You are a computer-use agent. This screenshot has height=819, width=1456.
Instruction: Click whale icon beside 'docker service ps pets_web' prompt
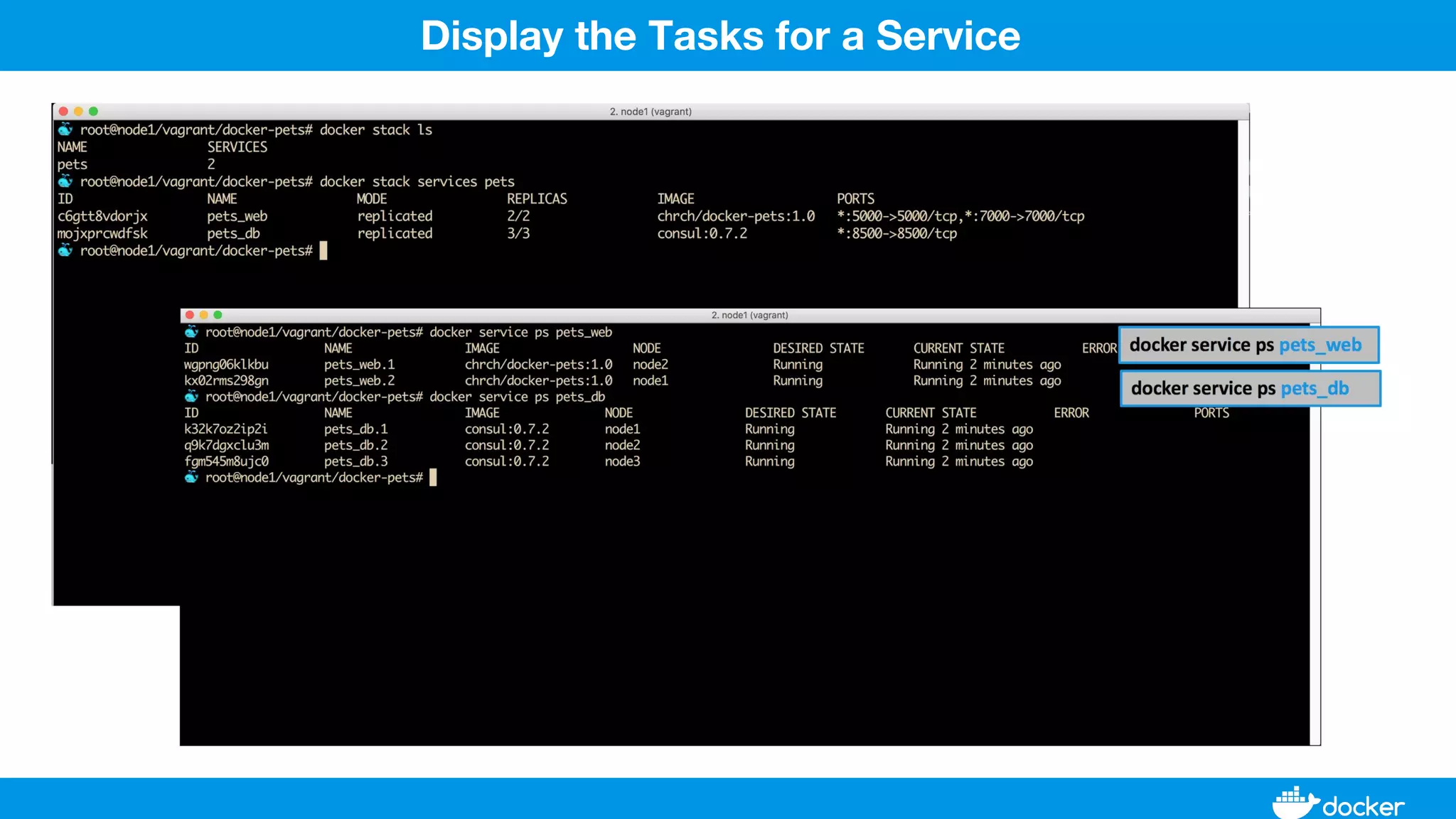pos(191,332)
